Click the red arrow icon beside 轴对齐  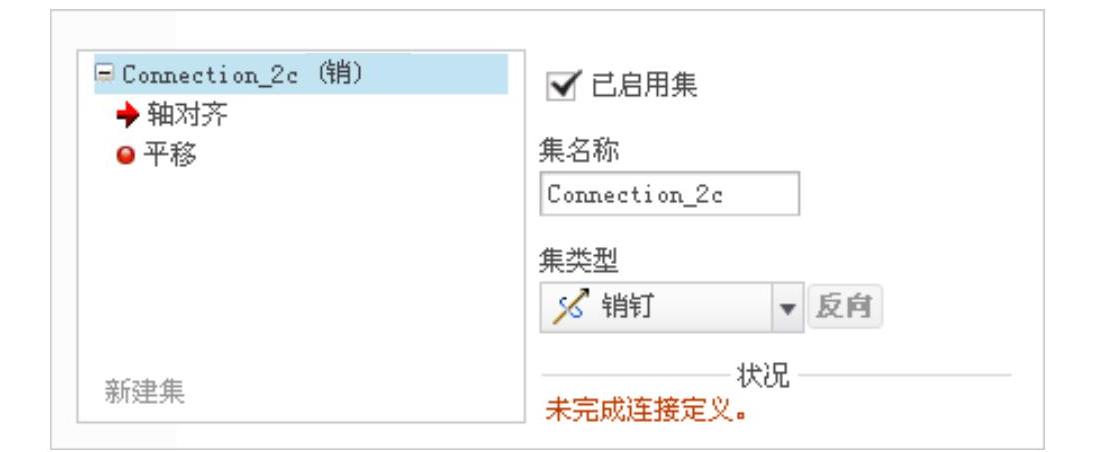(x=128, y=116)
